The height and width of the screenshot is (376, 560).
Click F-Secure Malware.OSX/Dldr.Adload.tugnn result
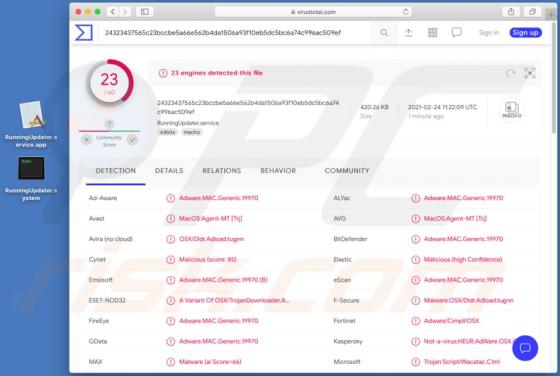pyautogui.click(x=469, y=300)
